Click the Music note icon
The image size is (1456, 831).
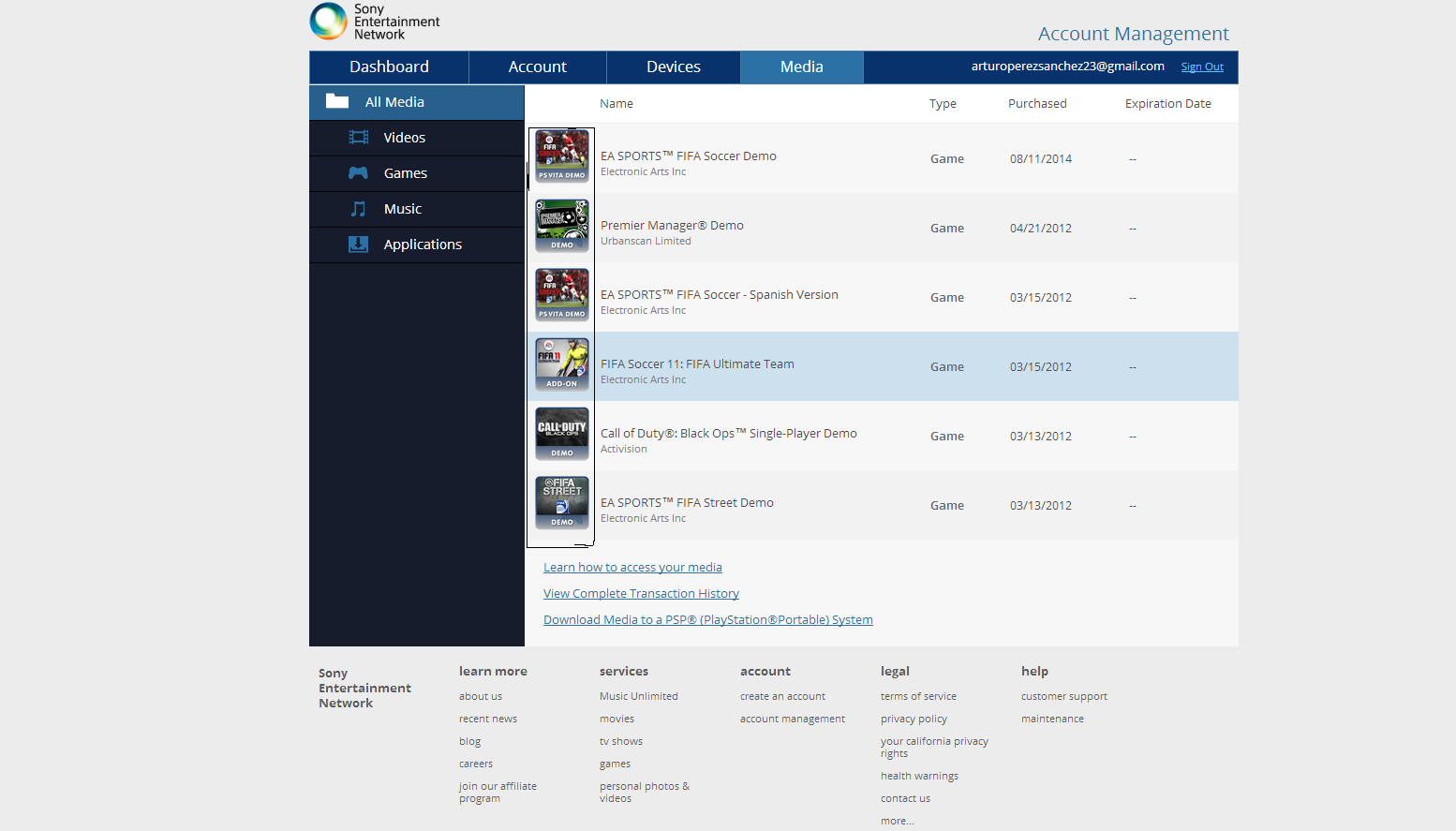358,208
